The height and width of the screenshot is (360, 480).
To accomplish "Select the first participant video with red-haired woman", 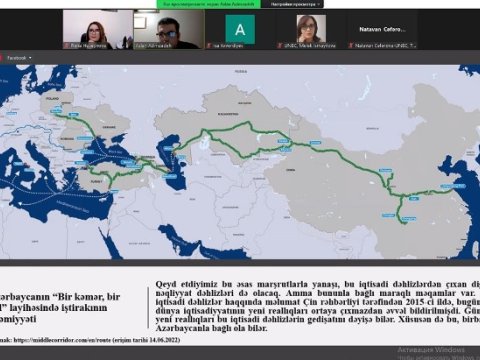I will coord(98,30).
